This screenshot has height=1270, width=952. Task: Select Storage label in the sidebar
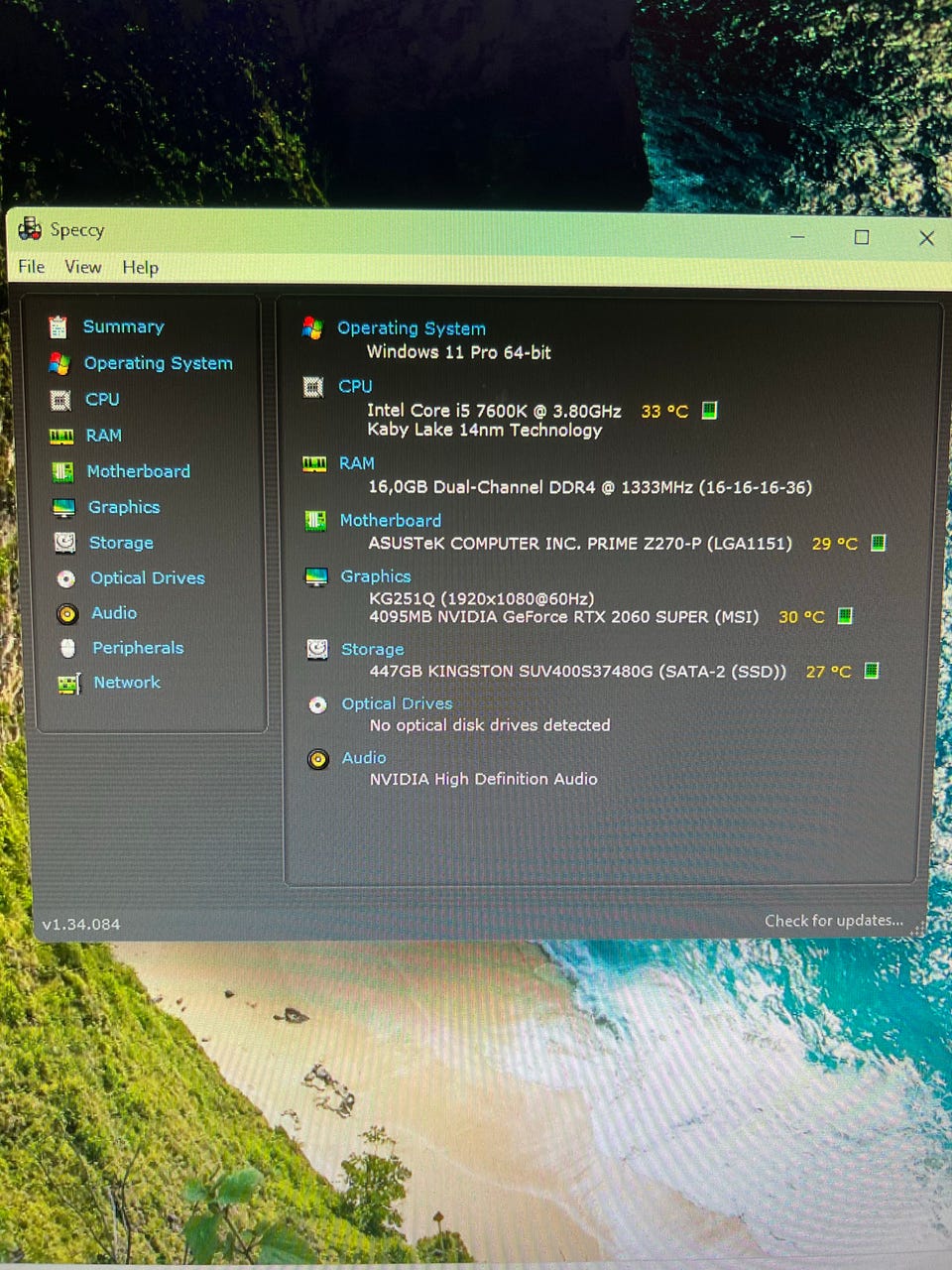(121, 543)
